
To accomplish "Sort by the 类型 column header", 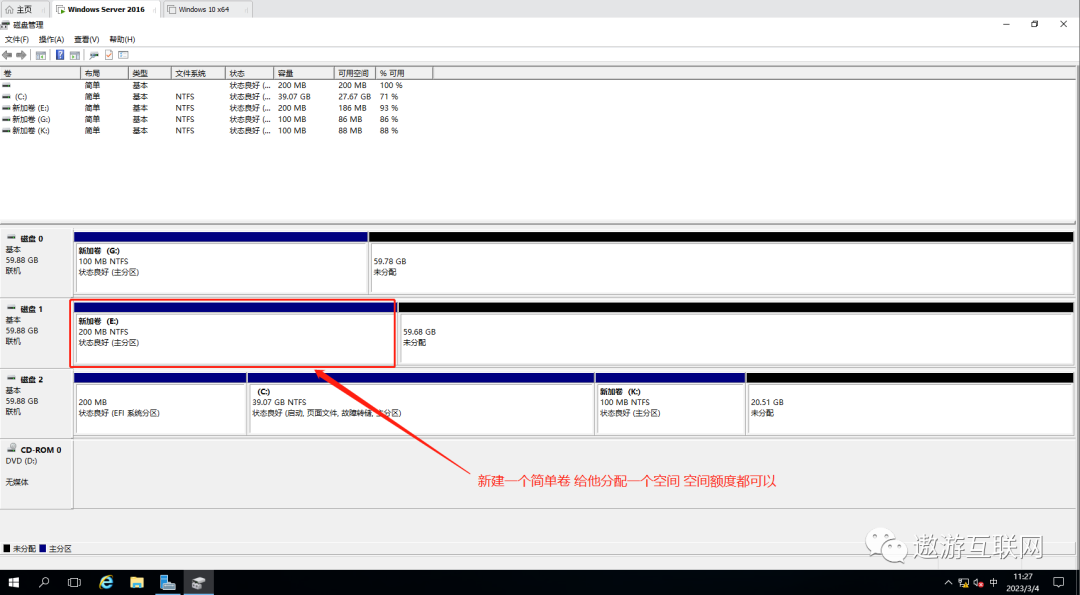I will tap(149, 74).
